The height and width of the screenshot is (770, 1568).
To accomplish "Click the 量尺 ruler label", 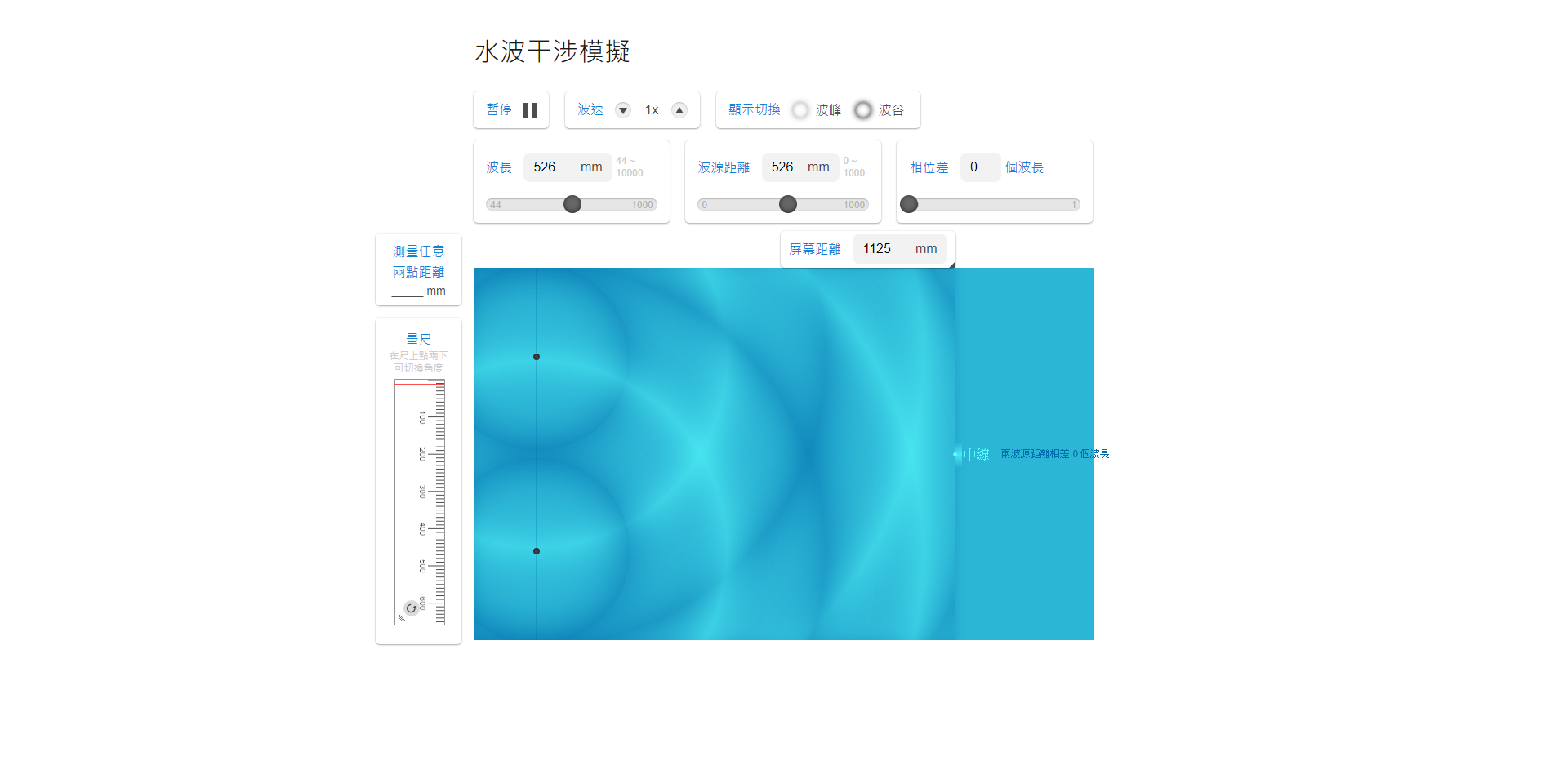I will [x=418, y=339].
